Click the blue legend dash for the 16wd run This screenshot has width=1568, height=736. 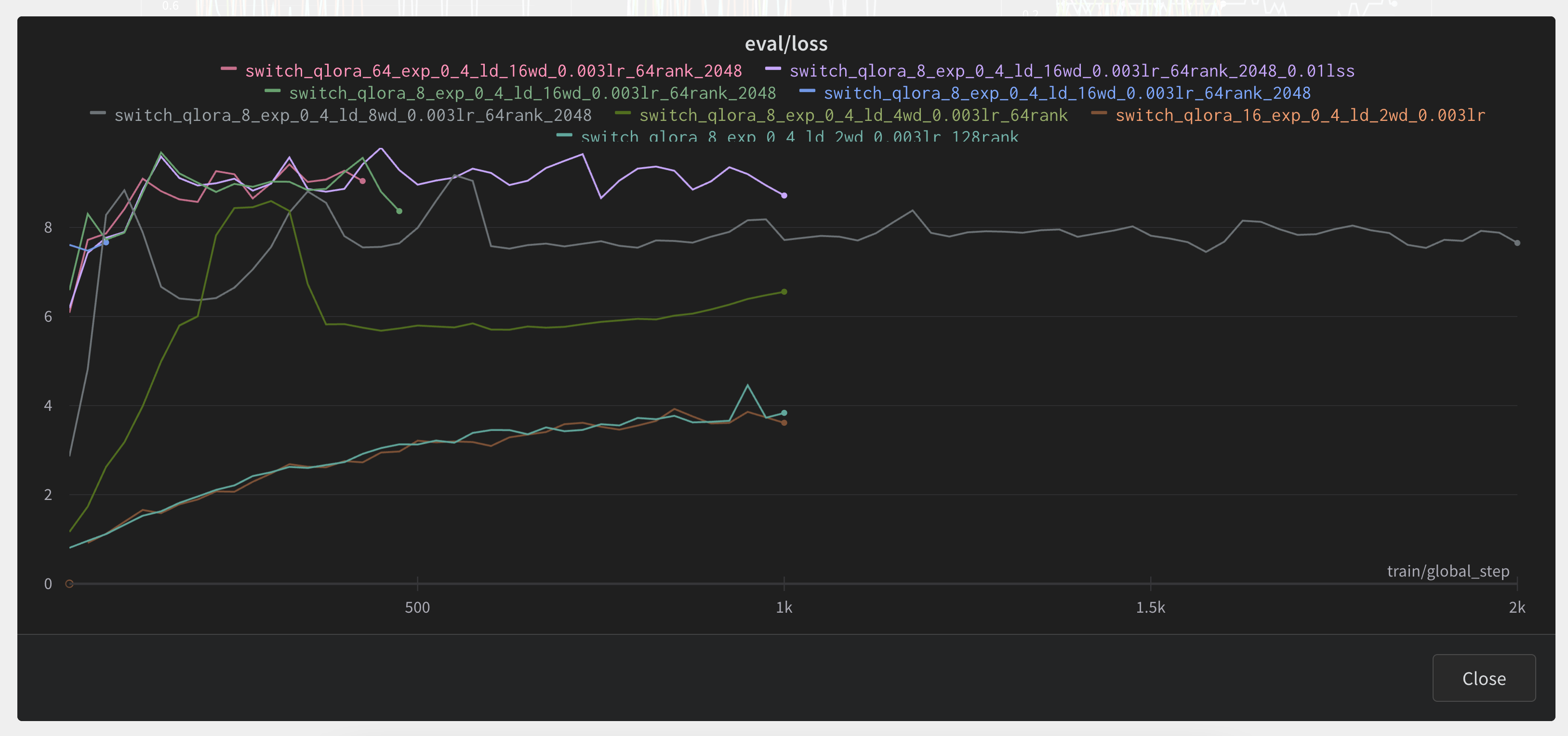807,91
